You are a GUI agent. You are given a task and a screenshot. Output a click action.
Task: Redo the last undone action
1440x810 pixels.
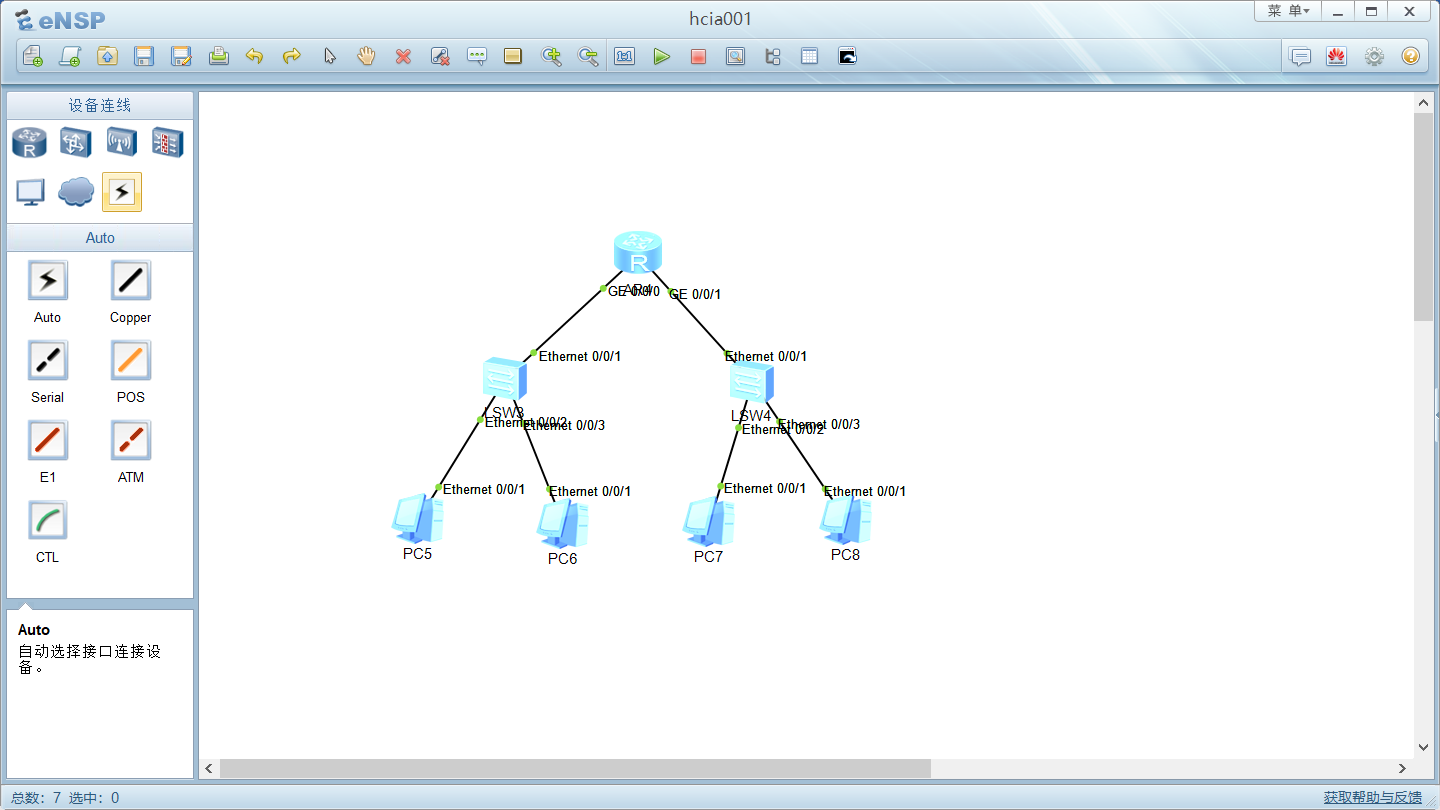pos(292,57)
